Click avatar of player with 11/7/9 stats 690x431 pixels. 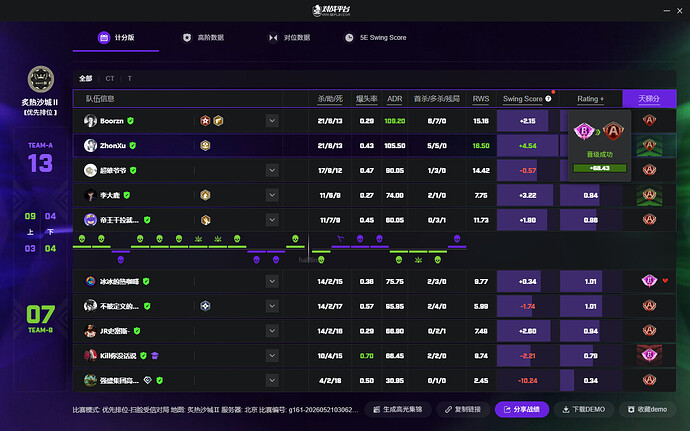coord(90,220)
